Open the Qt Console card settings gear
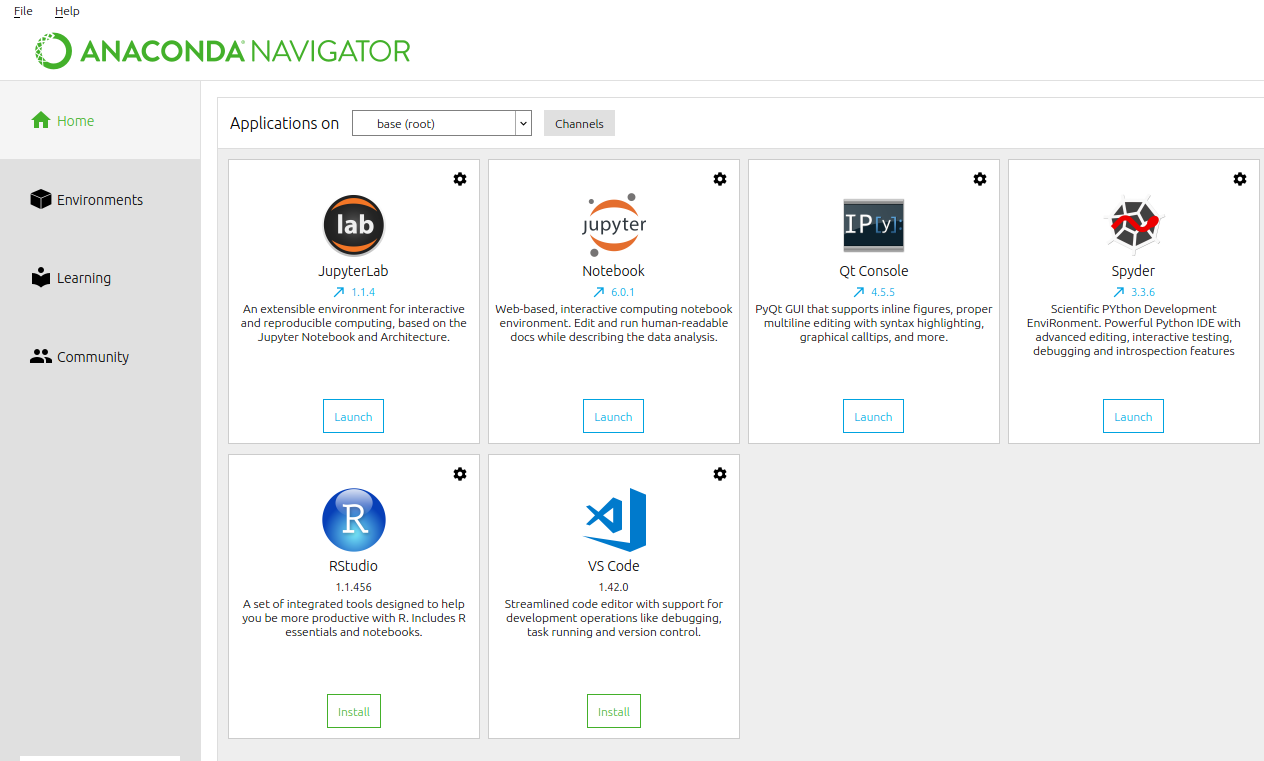The image size is (1264, 761). pyautogui.click(x=980, y=179)
